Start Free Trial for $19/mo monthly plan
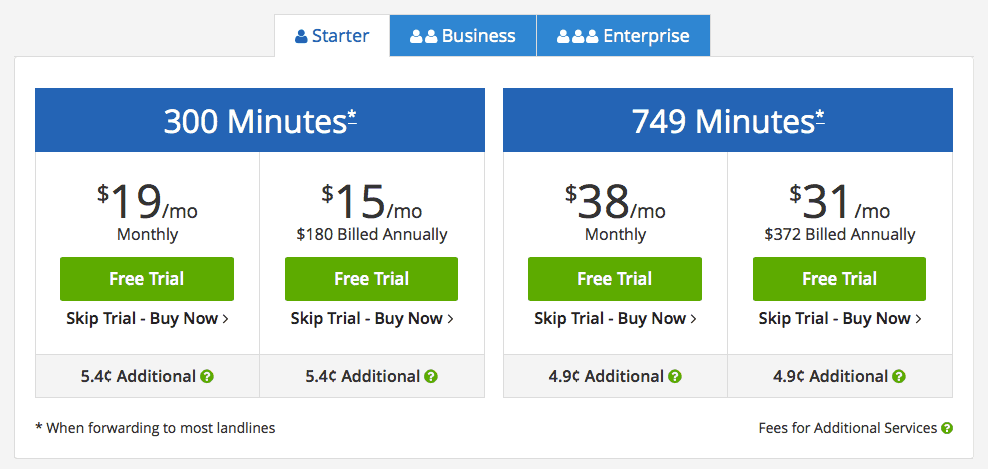 pos(147,279)
